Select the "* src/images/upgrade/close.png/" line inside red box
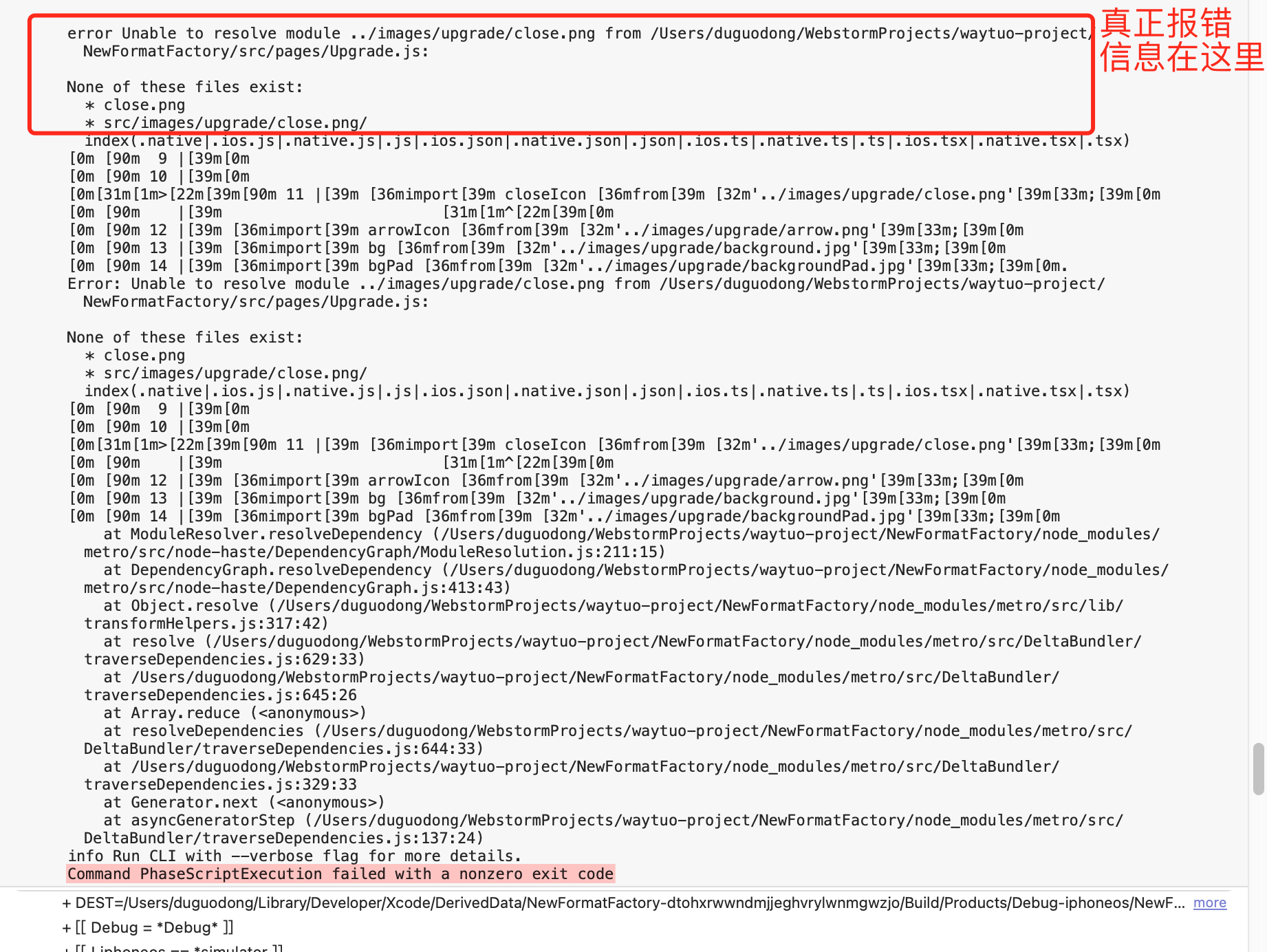 [x=226, y=122]
